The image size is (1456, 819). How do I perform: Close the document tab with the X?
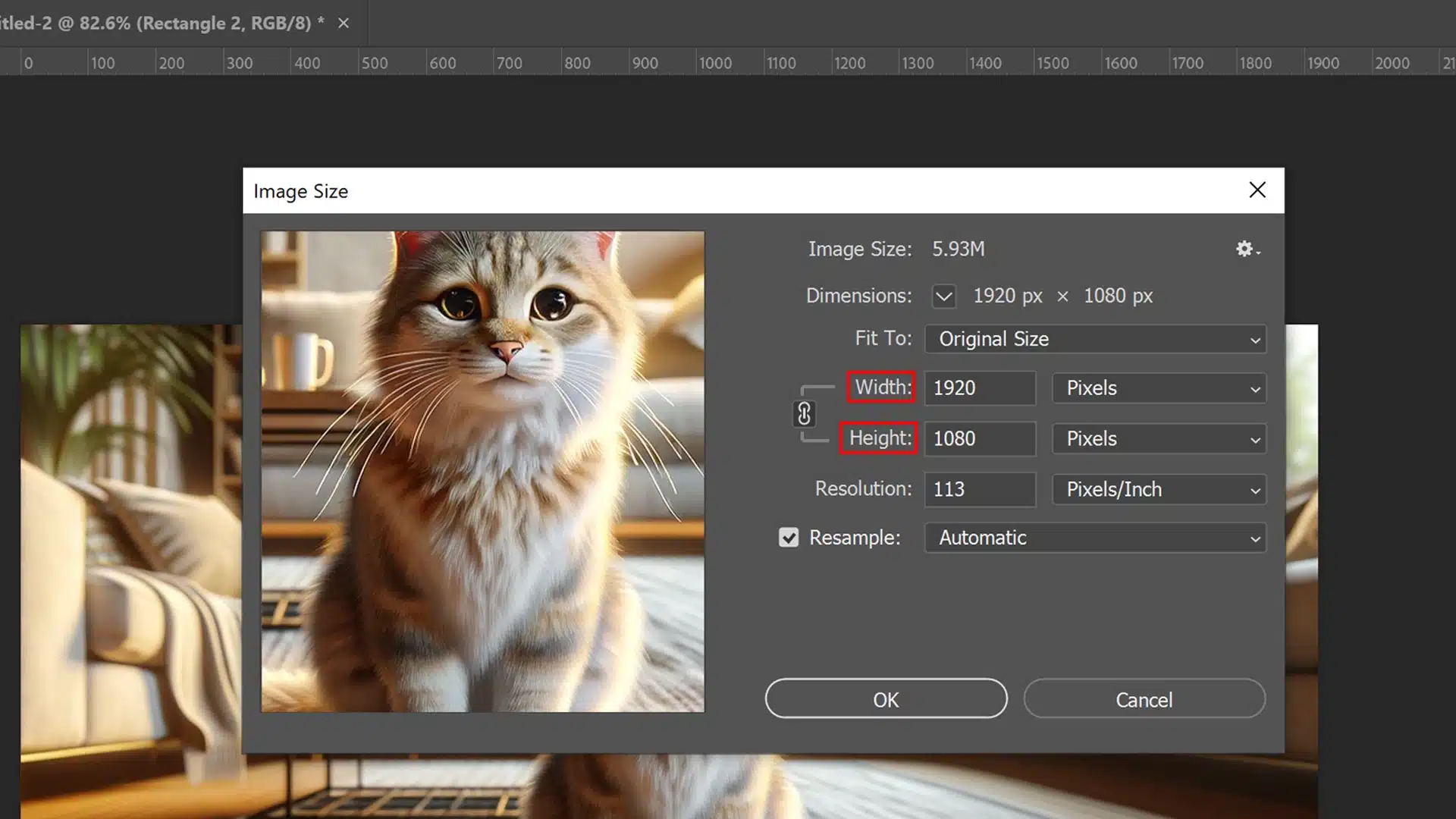[x=344, y=23]
